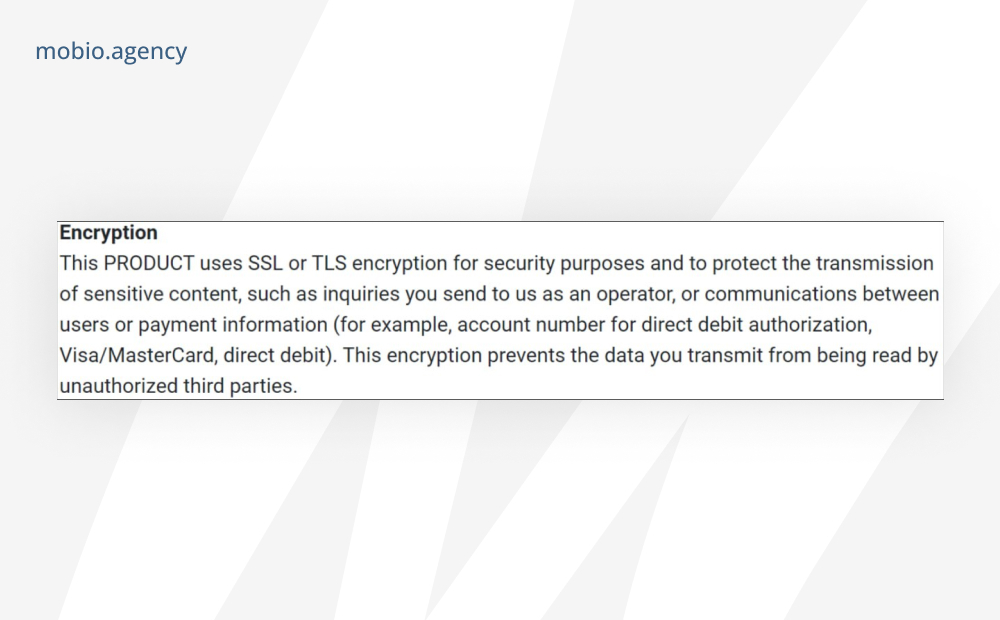Screen dimensions: 1000x620
Task: Click the words 'payment information'
Action: coord(233,325)
